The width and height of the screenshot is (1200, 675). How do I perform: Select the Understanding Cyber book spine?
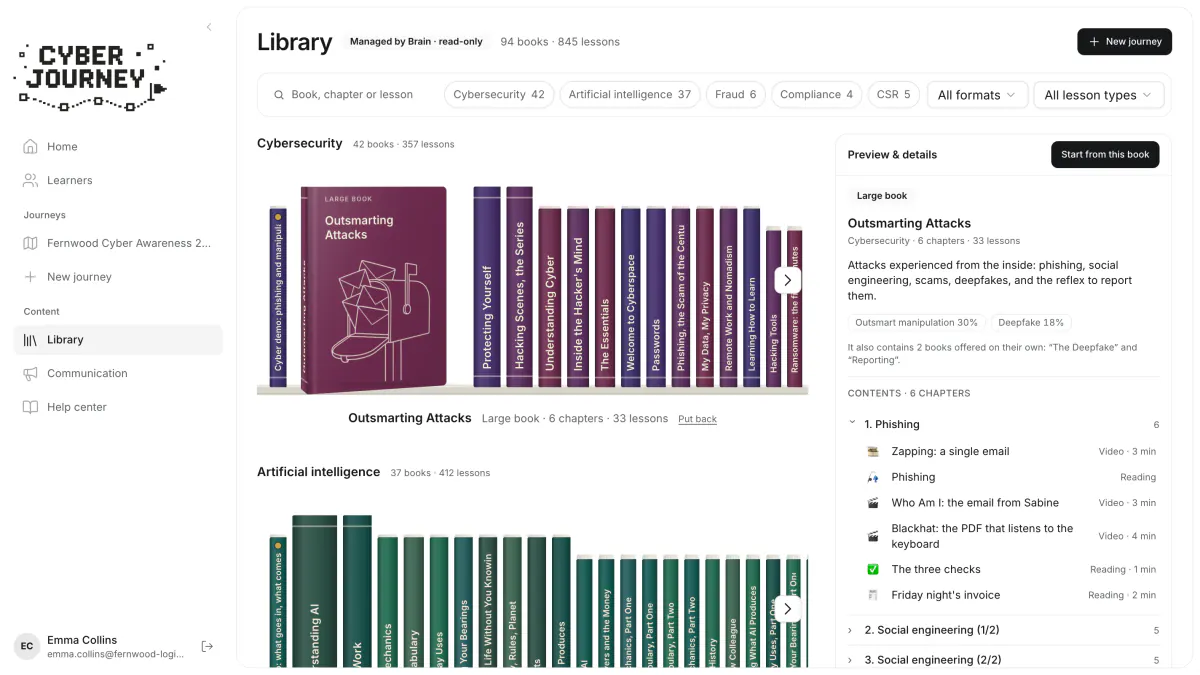[x=550, y=297]
